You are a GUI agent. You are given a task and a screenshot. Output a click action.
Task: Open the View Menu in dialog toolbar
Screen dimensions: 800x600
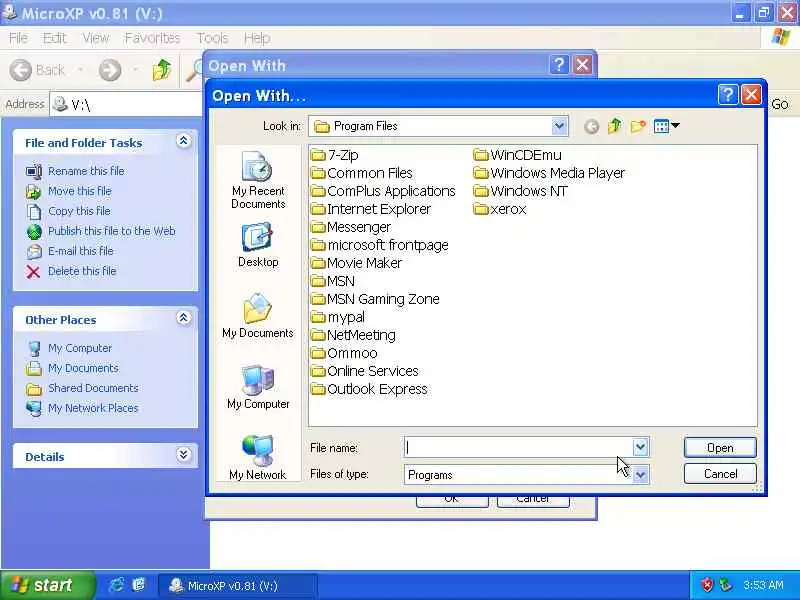[x=666, y=126]
